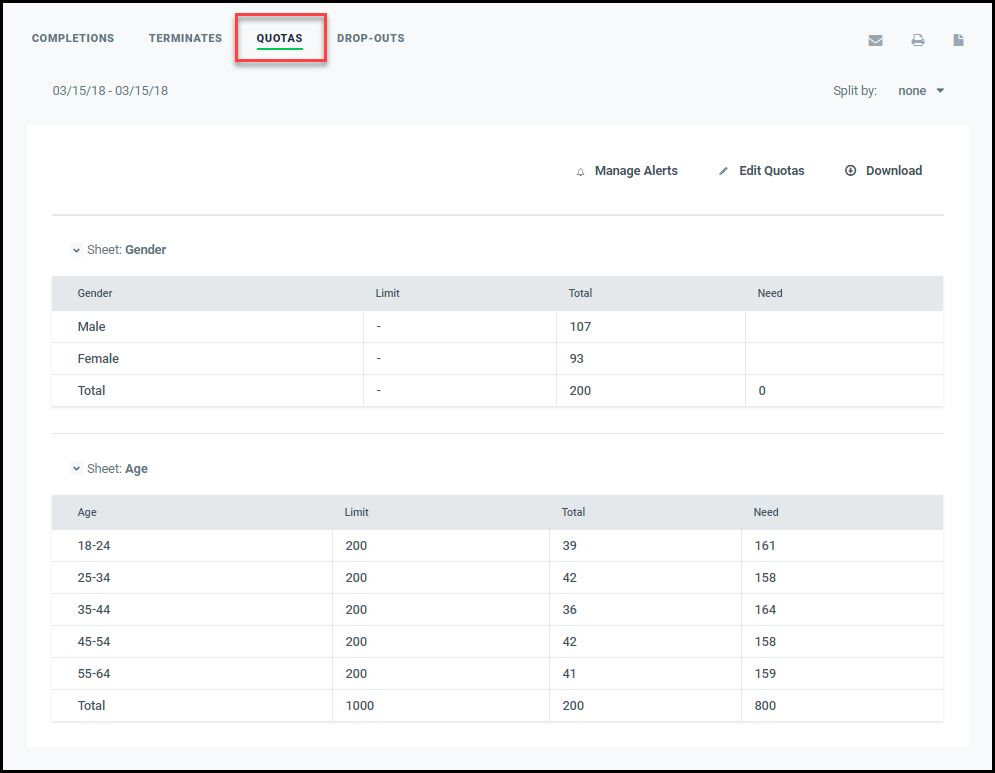Viewport: 995px width, 773px height.
Task: Select the Quotas tab
Action: click(x=279, y=38)
